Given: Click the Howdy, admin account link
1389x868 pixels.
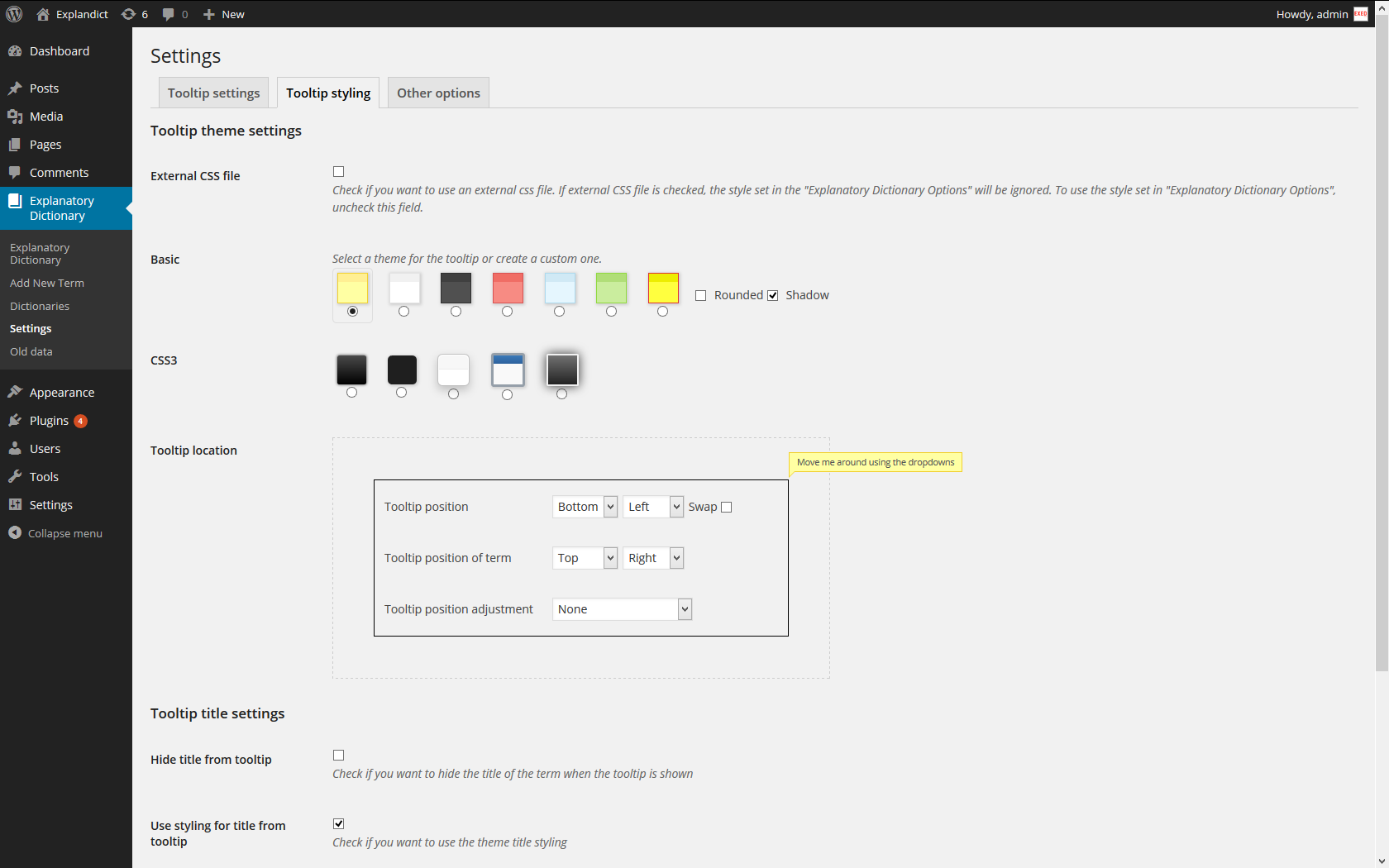Looking at the screenshot, I should pyautogui.click(x=1311, y=14).
